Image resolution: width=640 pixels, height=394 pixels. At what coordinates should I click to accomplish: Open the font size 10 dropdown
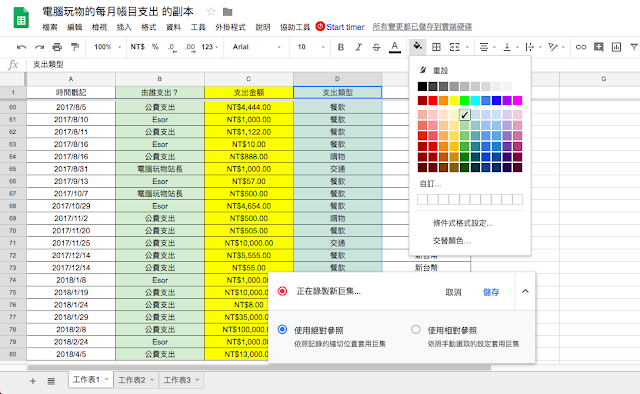[311, 47]
